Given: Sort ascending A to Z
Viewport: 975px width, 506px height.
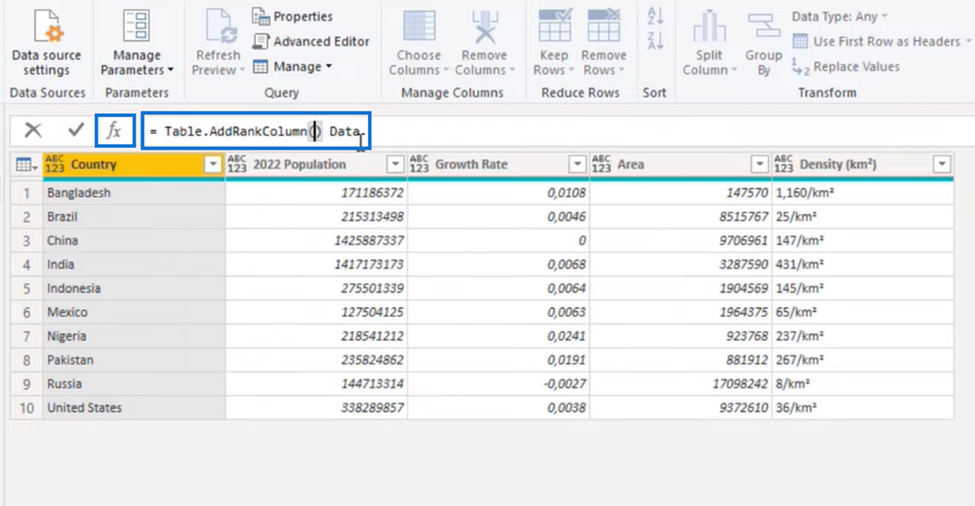Looking at the screenshot, I should coord(655,16).
